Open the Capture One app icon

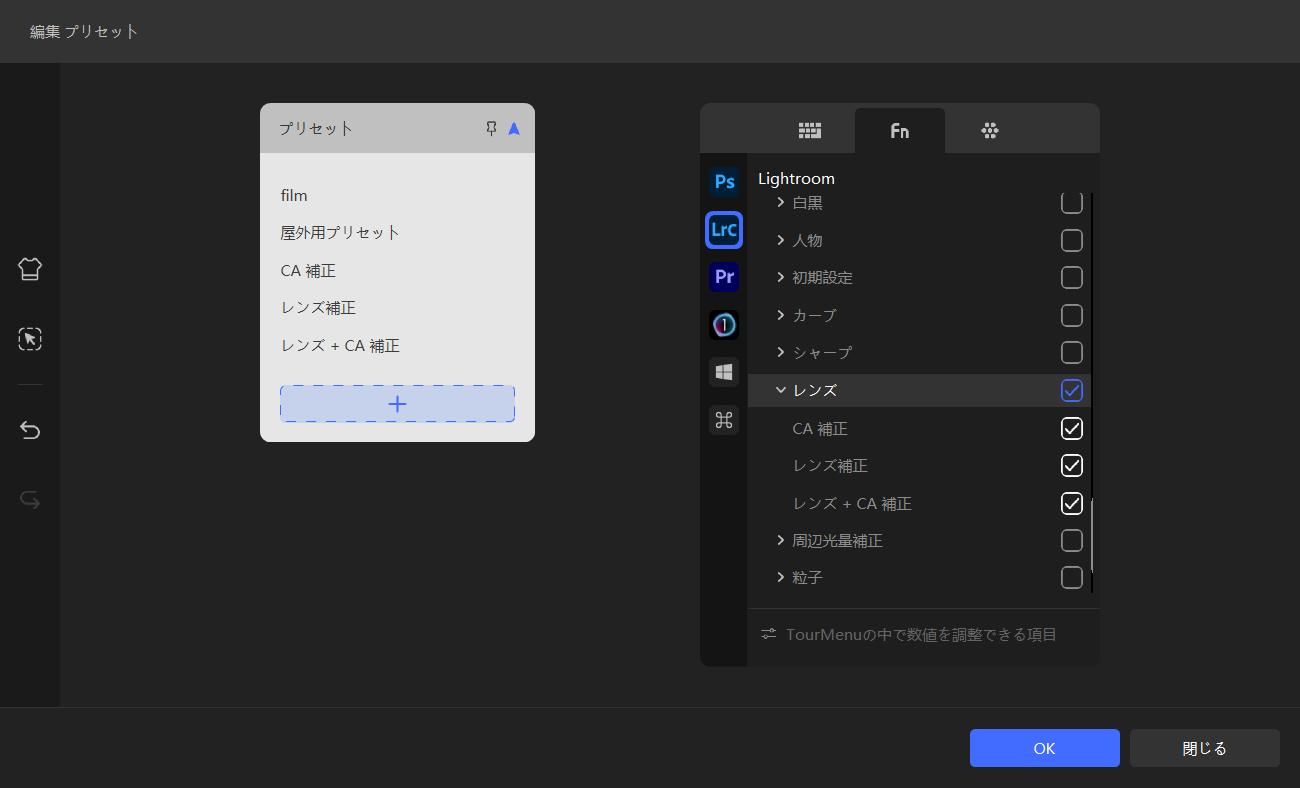click(724, 325)
